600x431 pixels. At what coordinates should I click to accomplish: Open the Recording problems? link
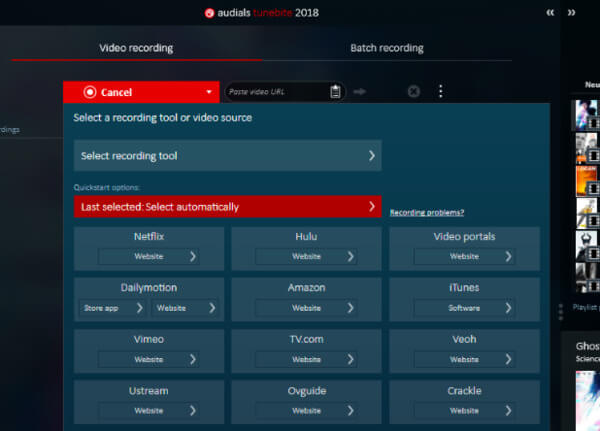pos(427,212)
